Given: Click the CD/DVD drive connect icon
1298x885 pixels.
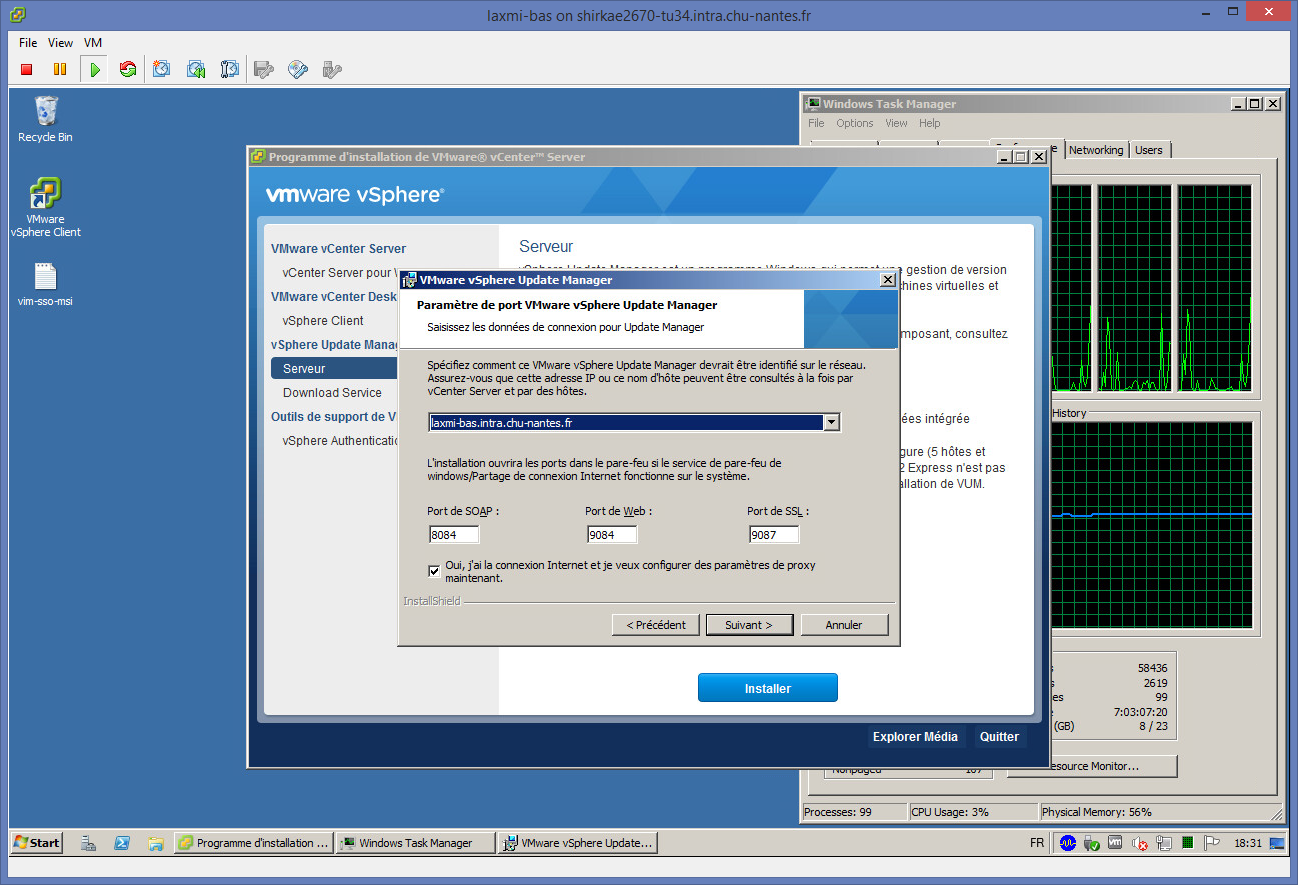Looking at the screenshot, I should [298, 69].
